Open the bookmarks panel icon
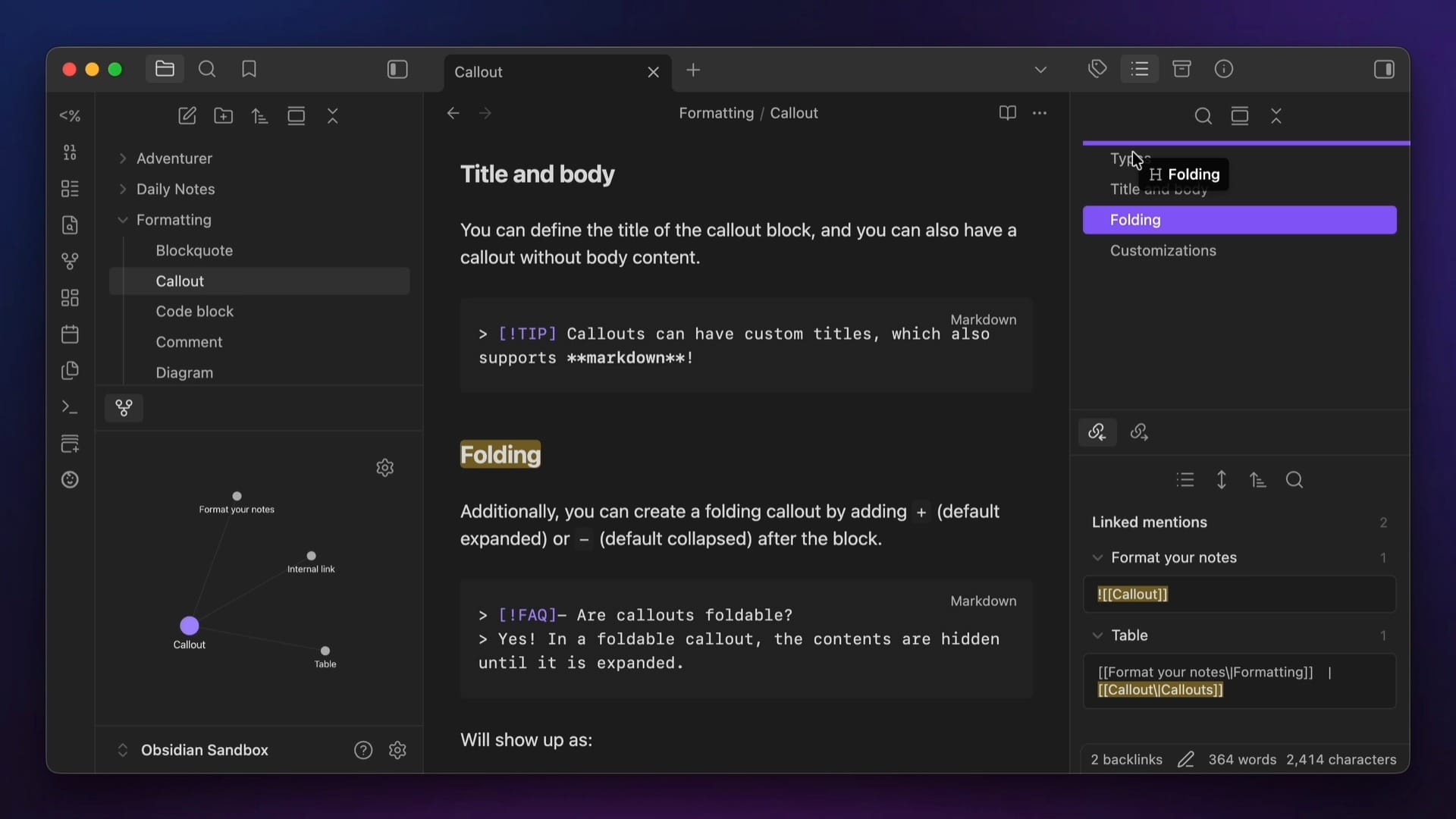The image size is (1456, 819). (x=249, y=70)
